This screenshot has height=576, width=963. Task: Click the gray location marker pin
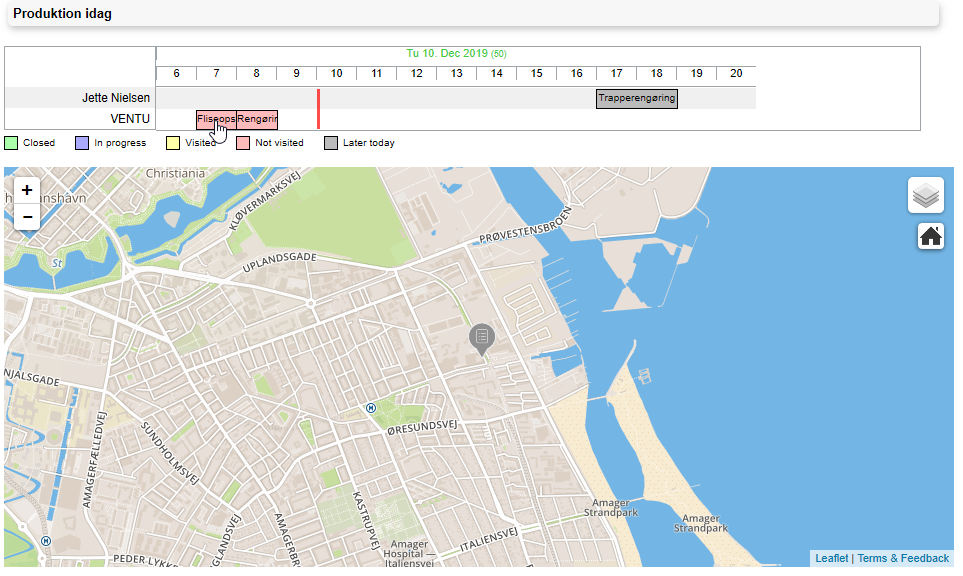482,338
